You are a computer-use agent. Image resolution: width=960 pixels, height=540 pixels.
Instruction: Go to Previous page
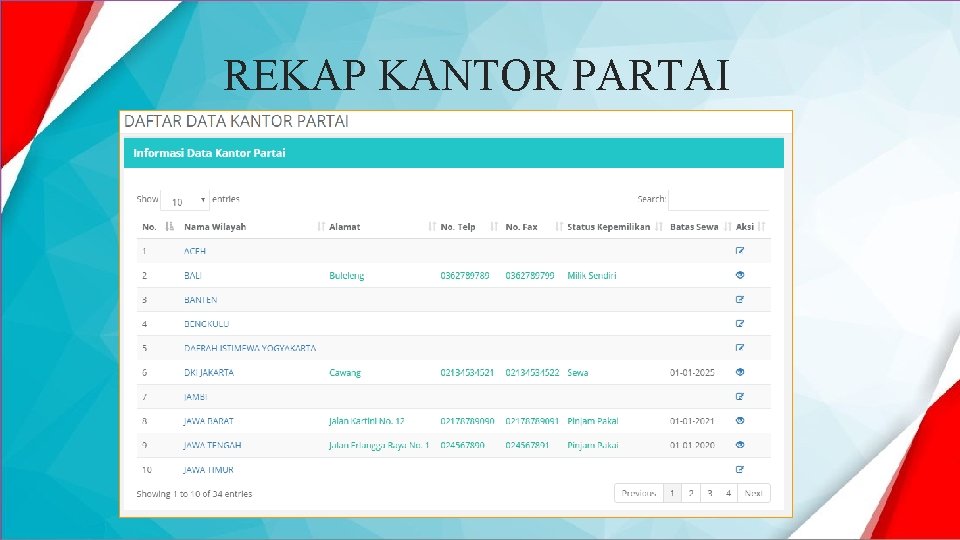[639, 493]
